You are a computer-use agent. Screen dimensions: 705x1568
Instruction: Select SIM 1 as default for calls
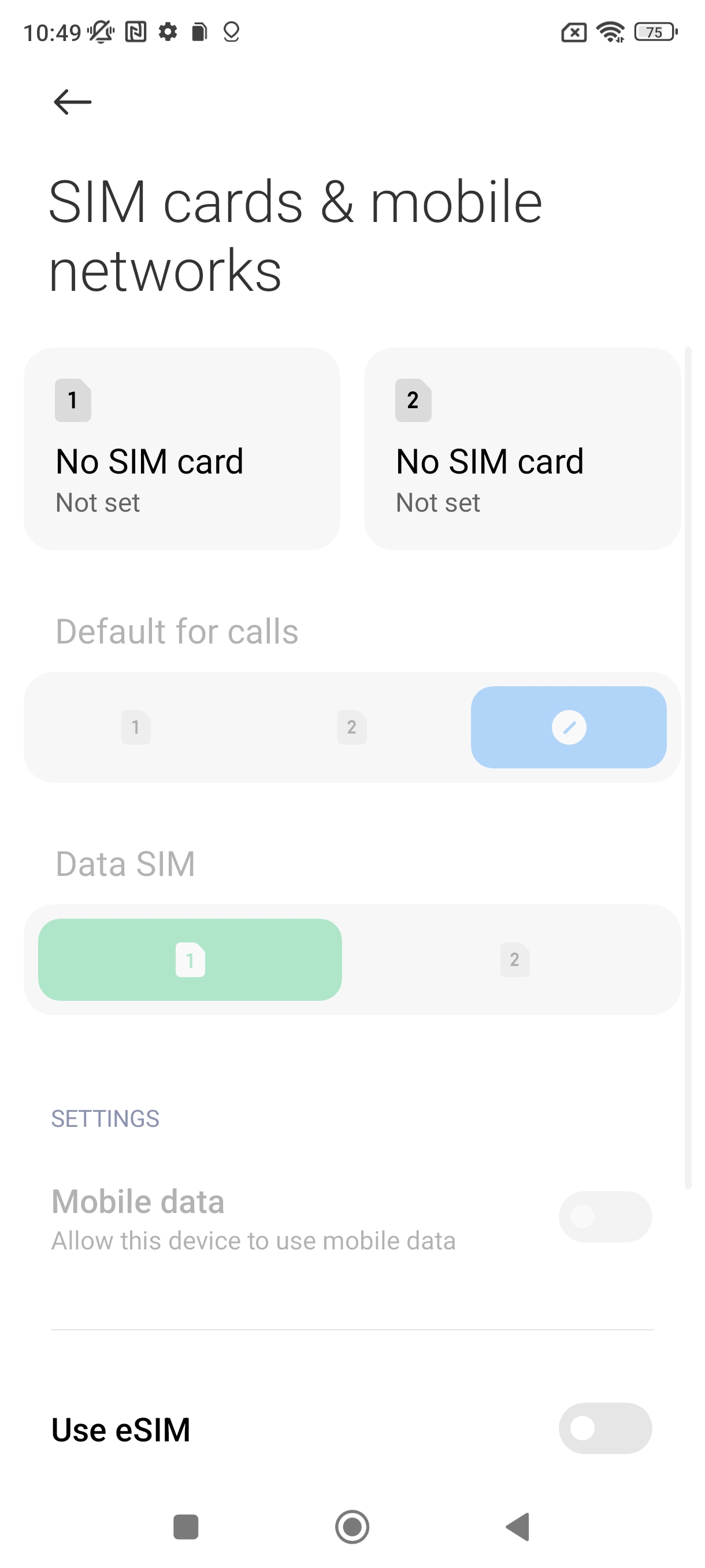click(136, 727)
